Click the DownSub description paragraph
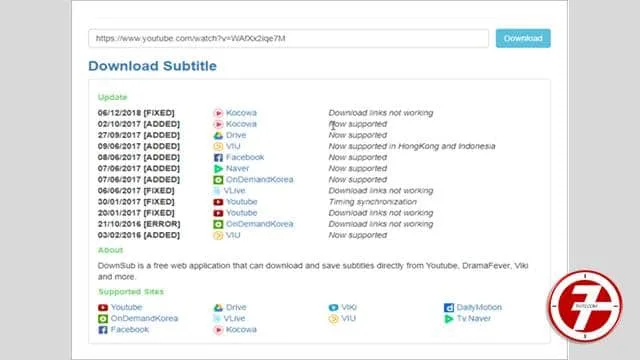The image size is (640, 360). [313, 271]
